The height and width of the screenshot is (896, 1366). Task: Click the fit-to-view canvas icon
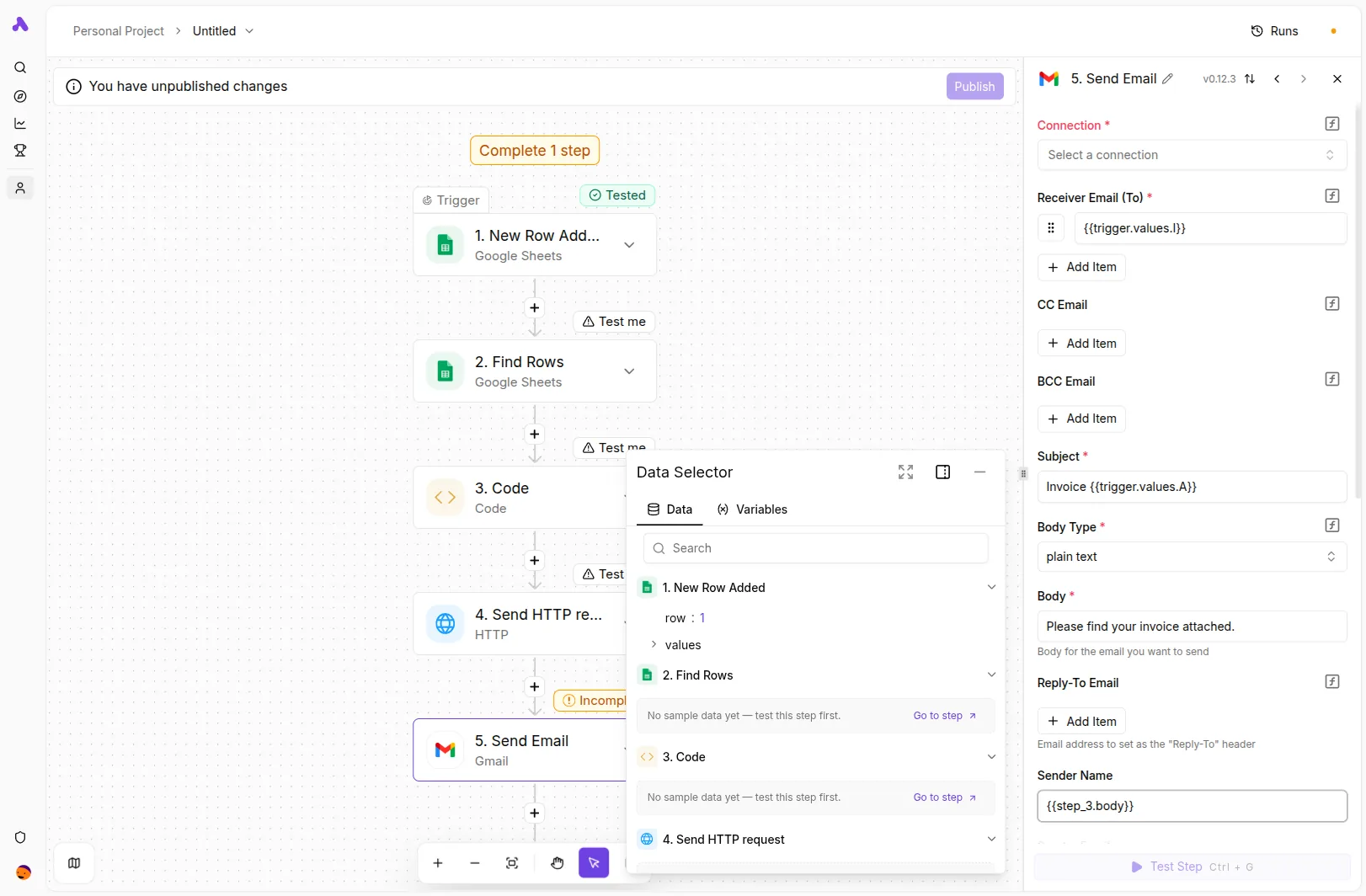(512, 863)
